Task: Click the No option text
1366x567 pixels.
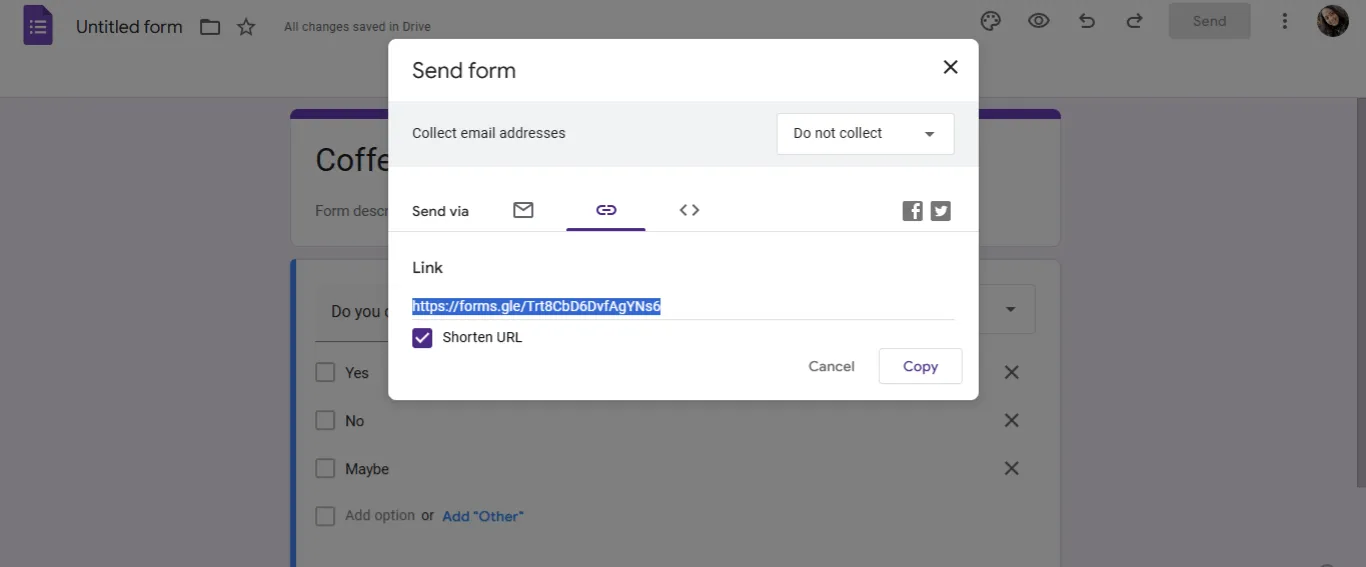Action: tap(355, 421)
